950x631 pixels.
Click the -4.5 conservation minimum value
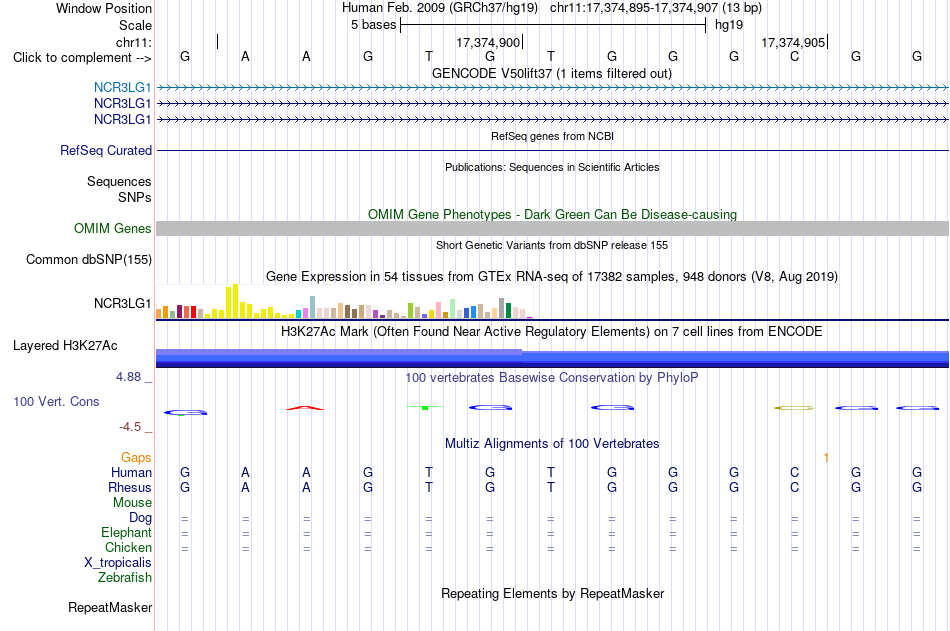pos(130,427)
